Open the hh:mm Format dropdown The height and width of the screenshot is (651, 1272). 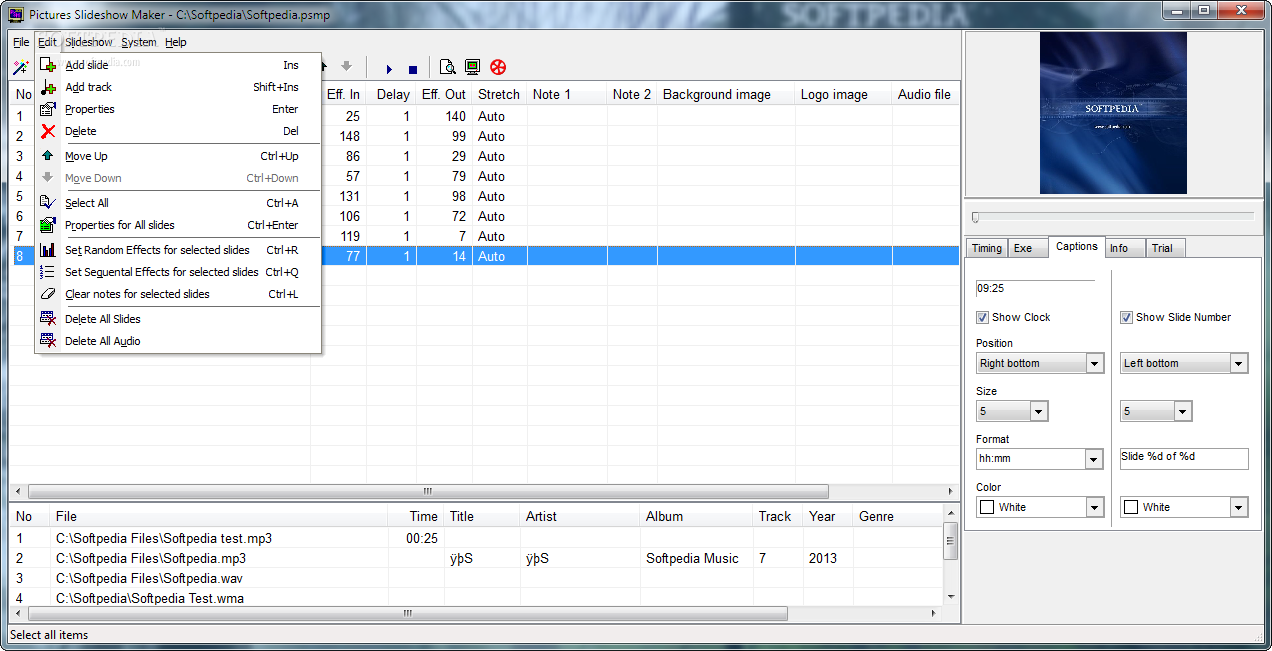pyautogui.click(x=1040, y=459)
